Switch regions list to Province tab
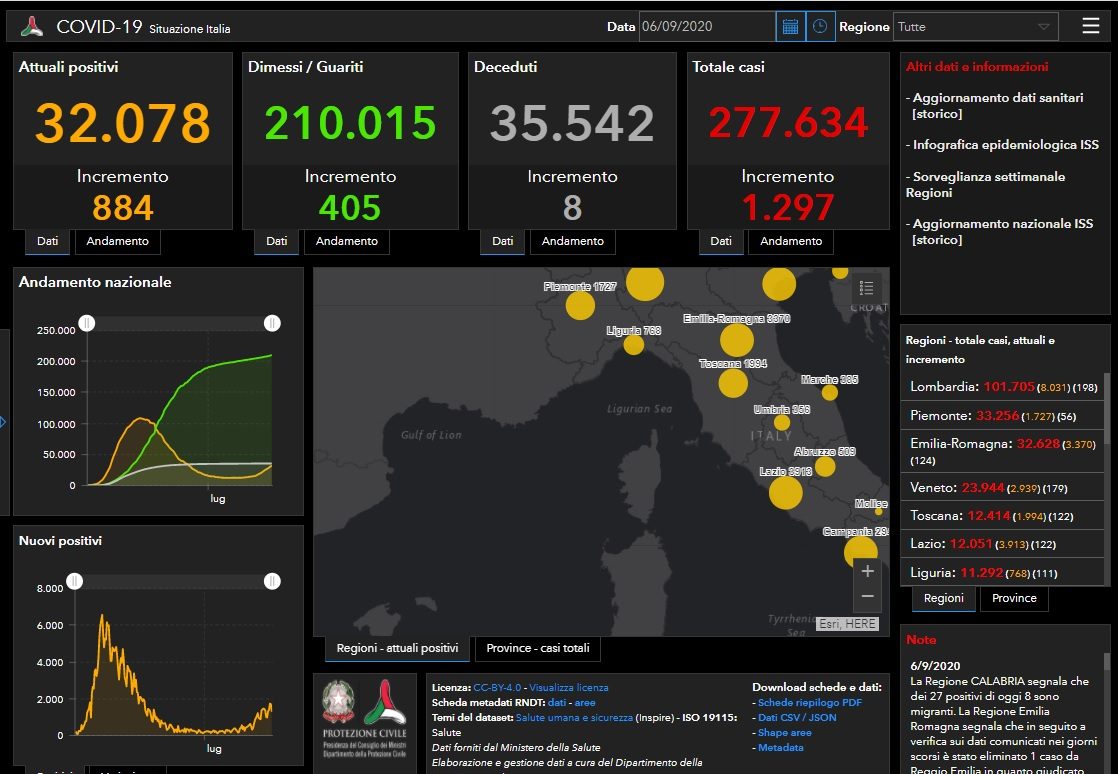Image resolution: width=1118 pixels, height=774 pixels. (x=1014, y=598)
